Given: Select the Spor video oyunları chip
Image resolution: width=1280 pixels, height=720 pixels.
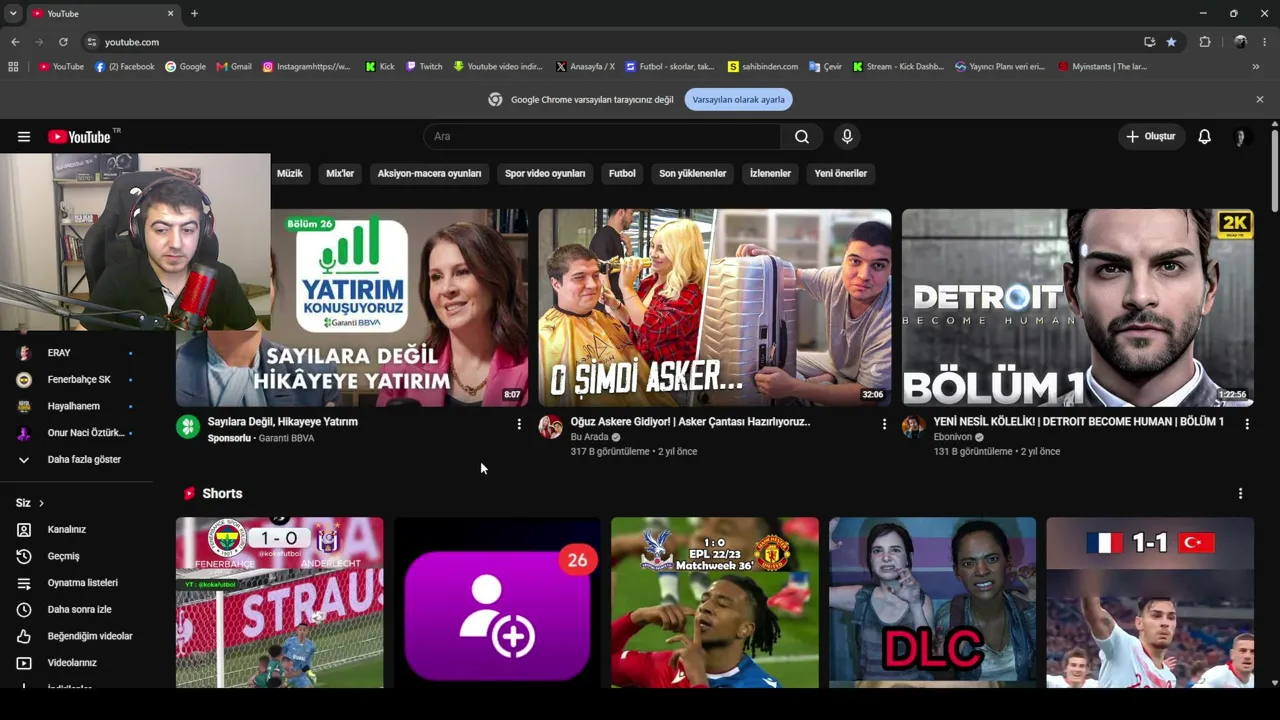Looking at the screenshot, I should (x=545, y=174).
